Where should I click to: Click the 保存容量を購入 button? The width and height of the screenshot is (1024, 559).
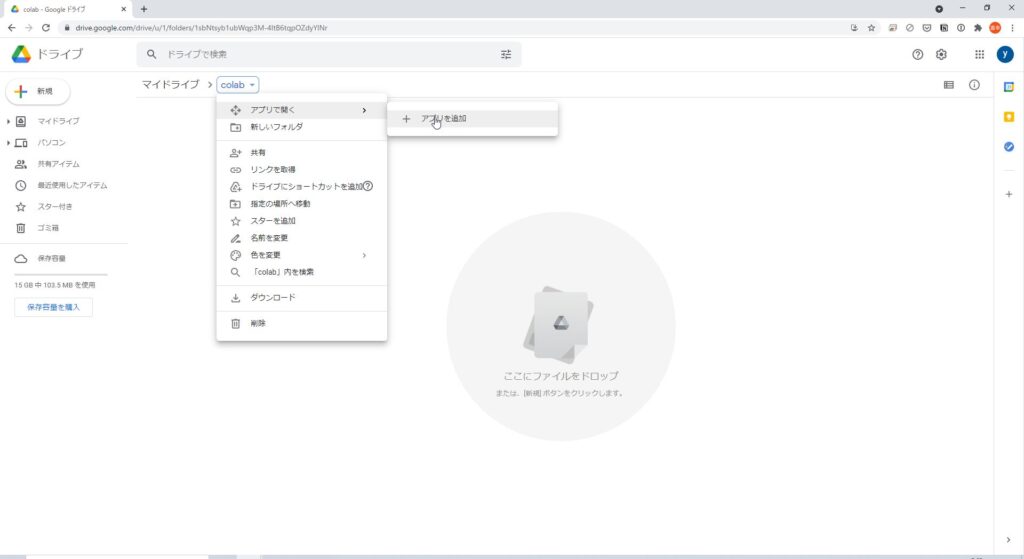tap(54, 306)
